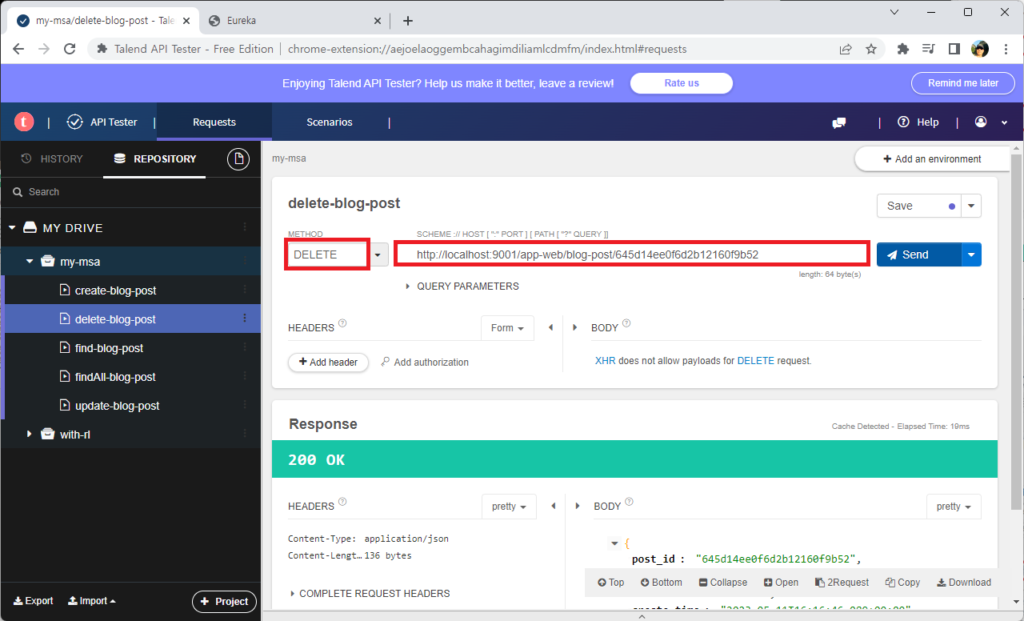The height and width of the screenshot is (621, 1024).
Task: Click the Talend logo icon
Action: pyautogui.click(x=24, y=121)
